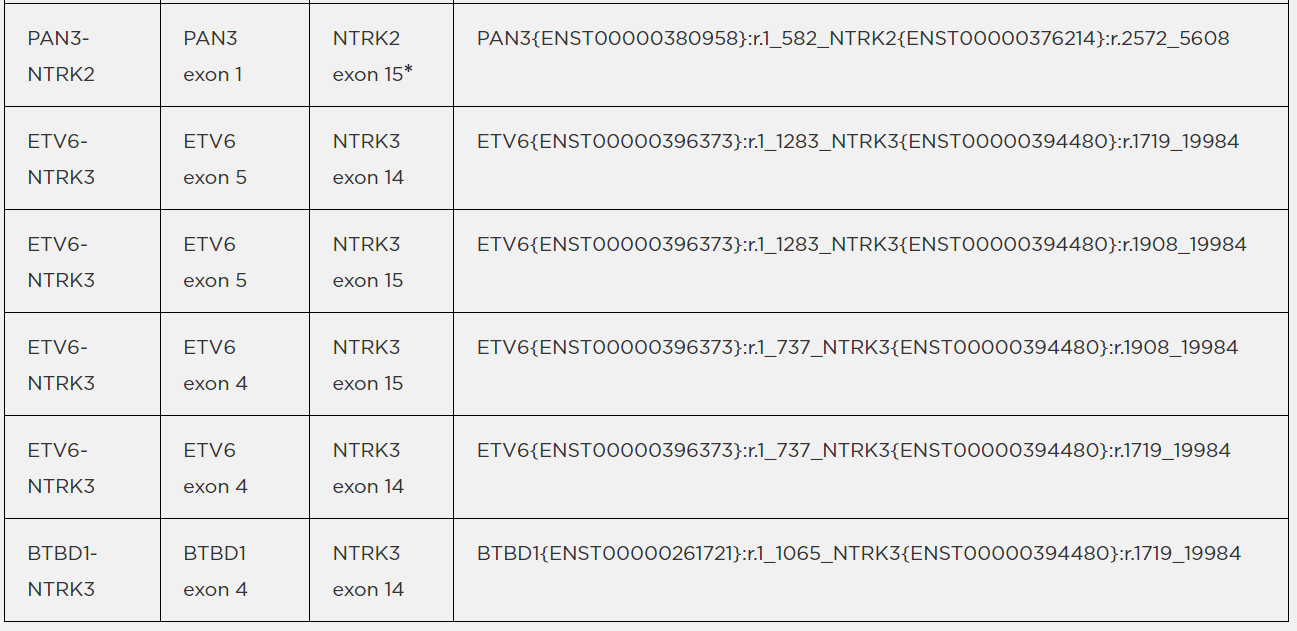Select NTRK3 exon 14 beside ETV6 exon 5

point(368,159)
